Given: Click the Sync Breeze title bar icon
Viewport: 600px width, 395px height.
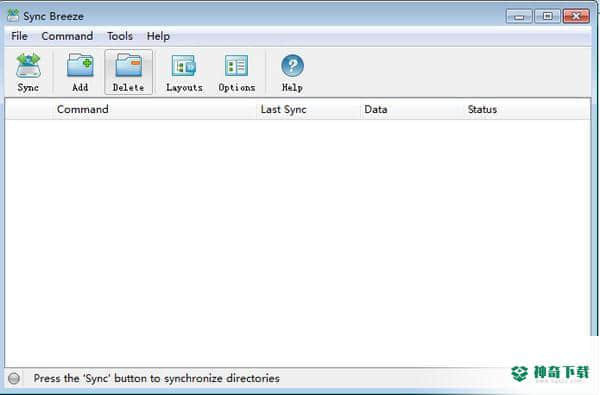Looking at the screenshot, I should (13, 16).
